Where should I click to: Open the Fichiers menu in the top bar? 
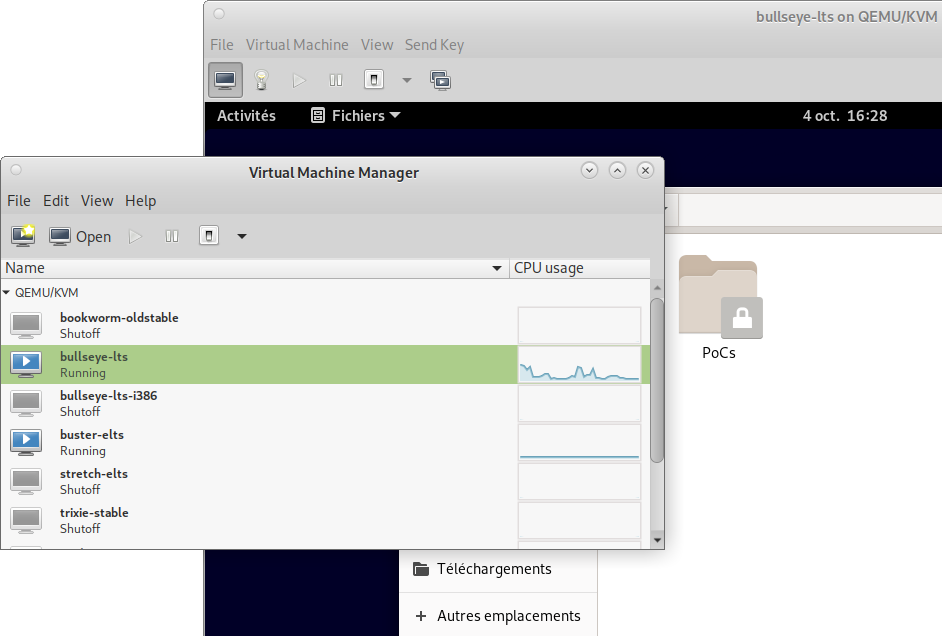354,115
